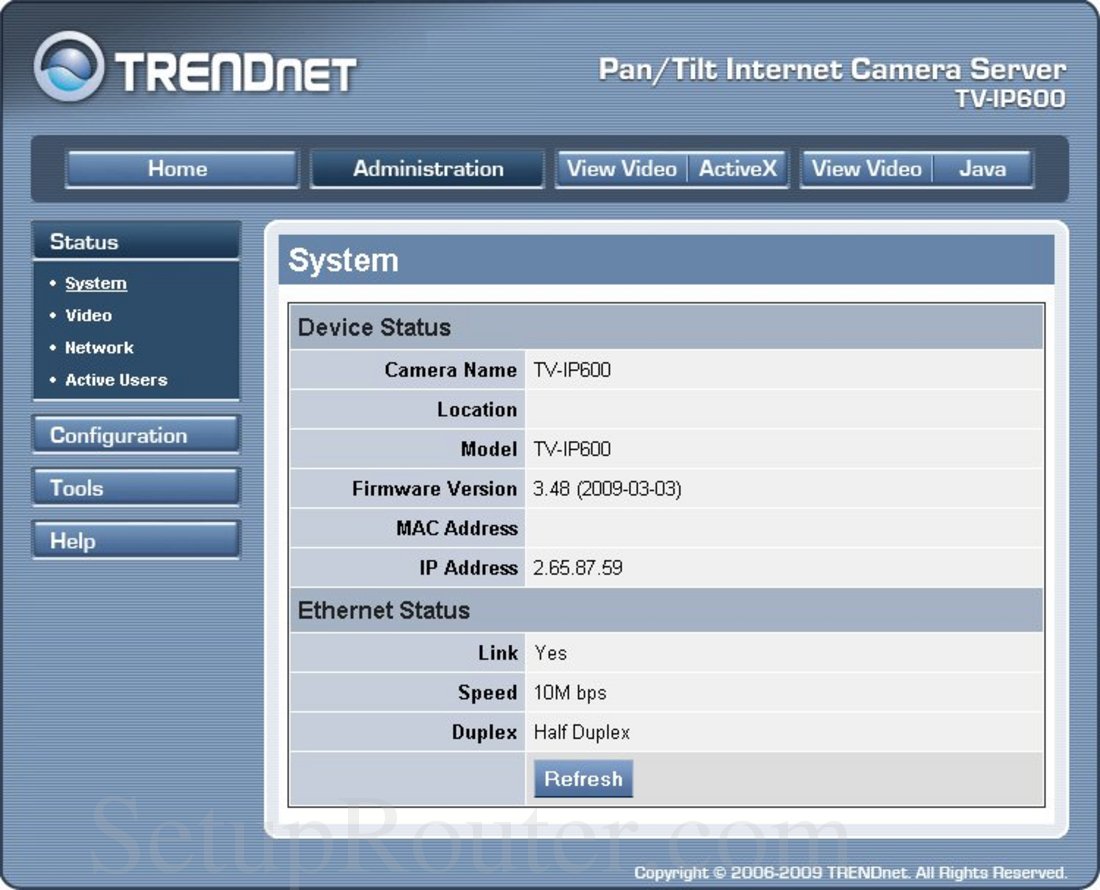Select the IP address 2.65.87.59

[x=577, y=568]
